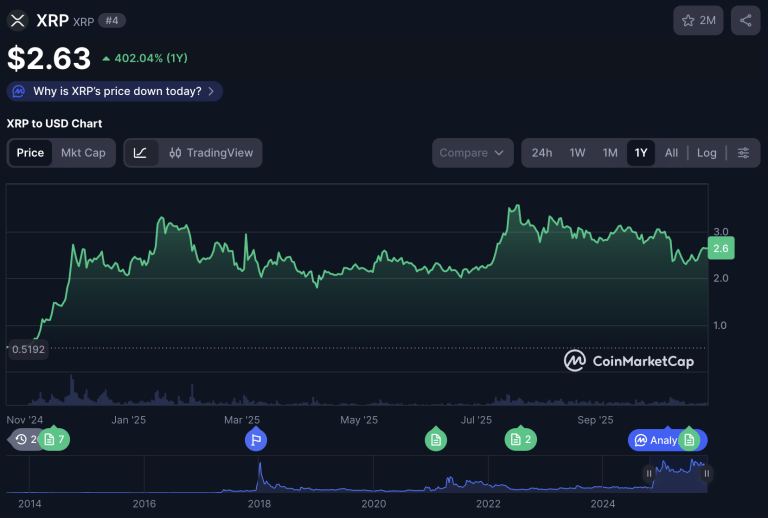Select the Price chart toggle
The width and height of the screenshot is (768, 518).
click(x=30, y=153)
